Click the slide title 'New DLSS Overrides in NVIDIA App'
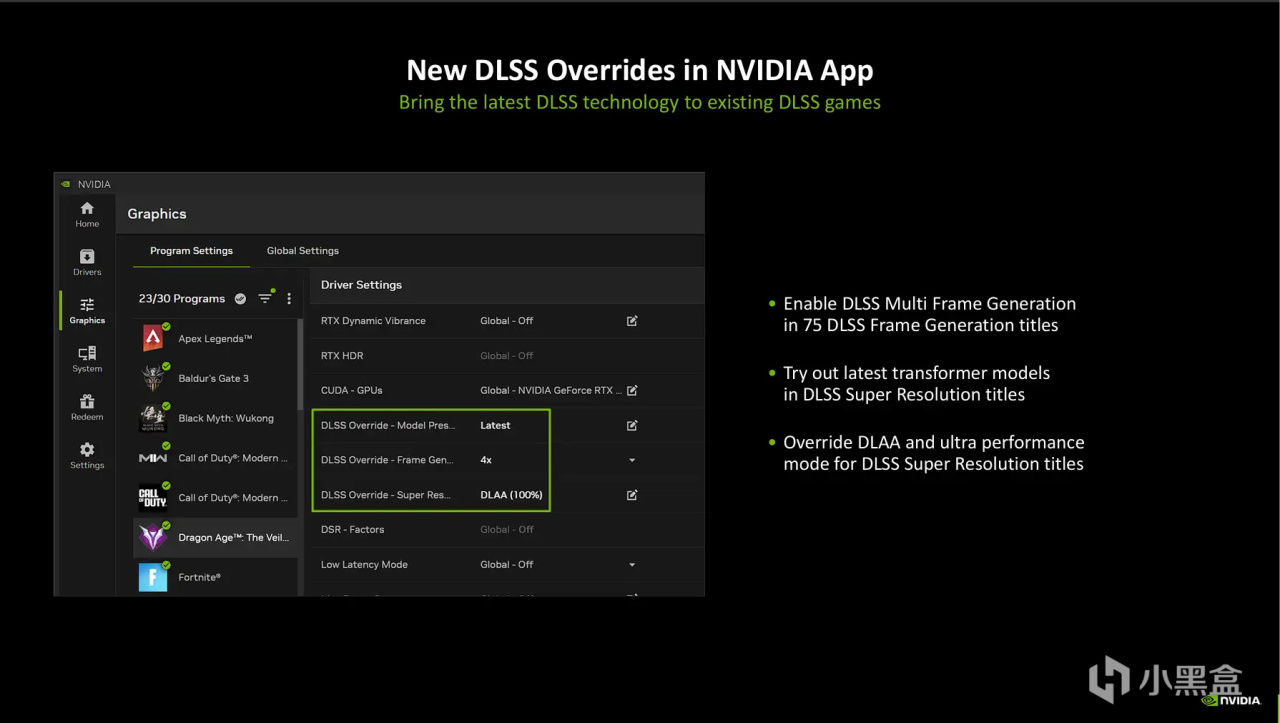1280x723 pixels. point(640,70)
